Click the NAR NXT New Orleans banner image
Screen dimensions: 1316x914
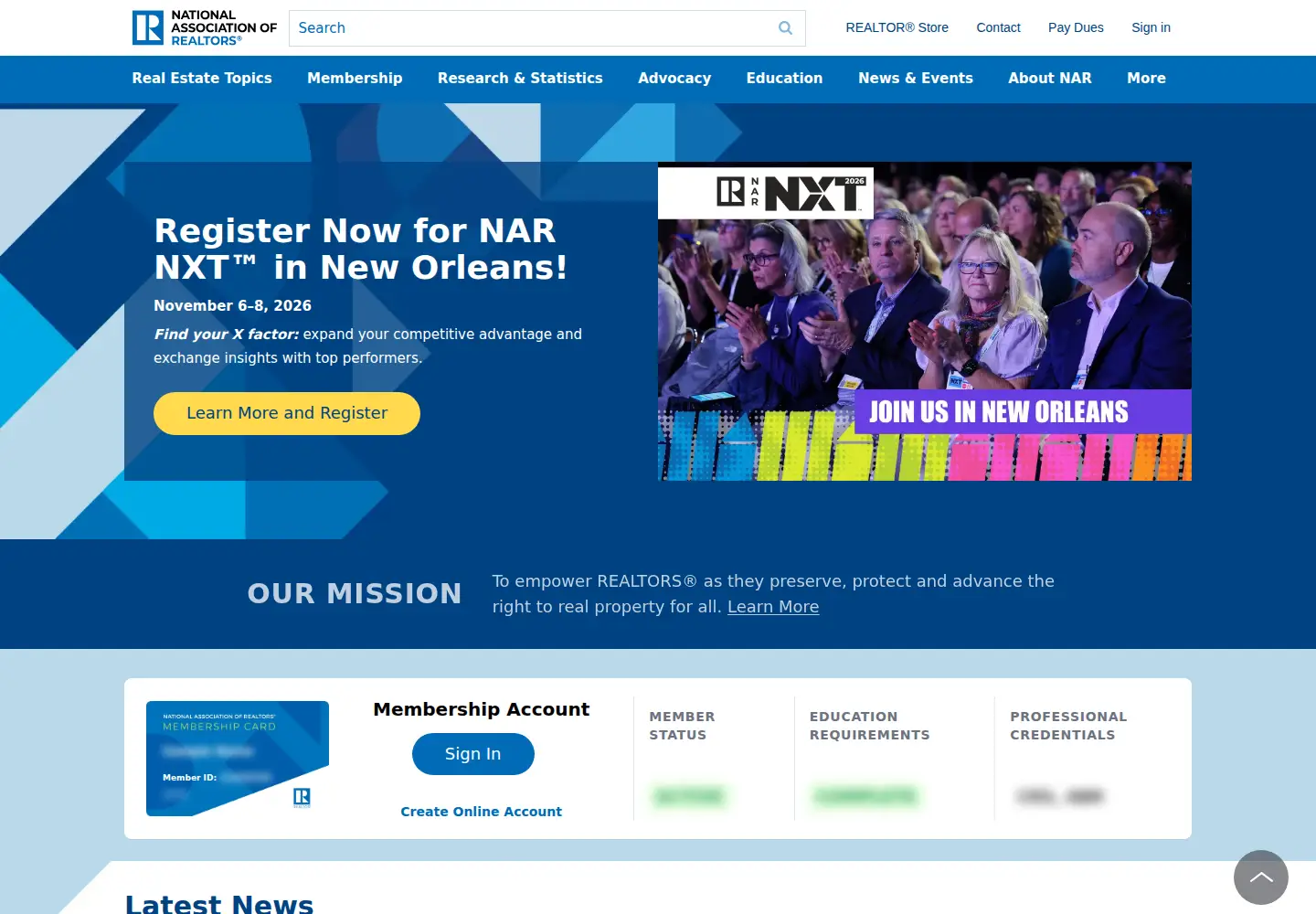tap(925, 322)
